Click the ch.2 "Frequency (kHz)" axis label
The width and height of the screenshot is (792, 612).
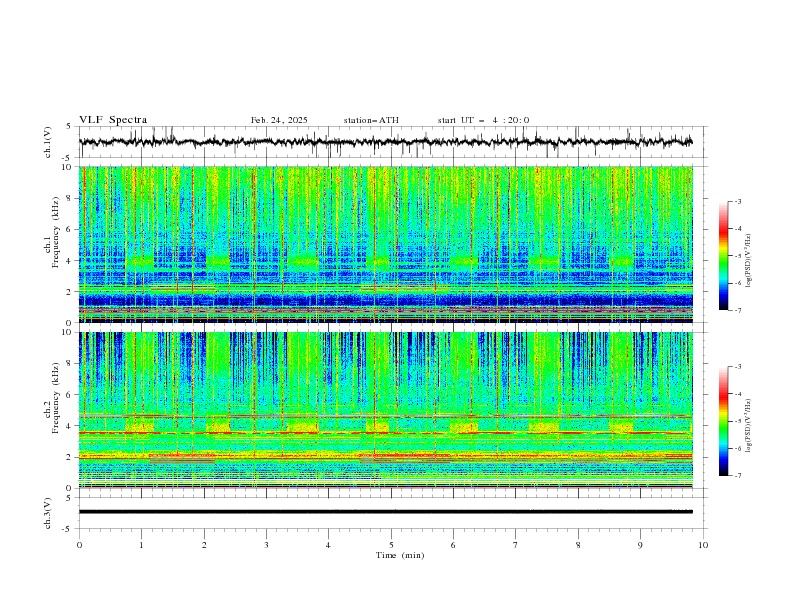[x=56, y=397]
